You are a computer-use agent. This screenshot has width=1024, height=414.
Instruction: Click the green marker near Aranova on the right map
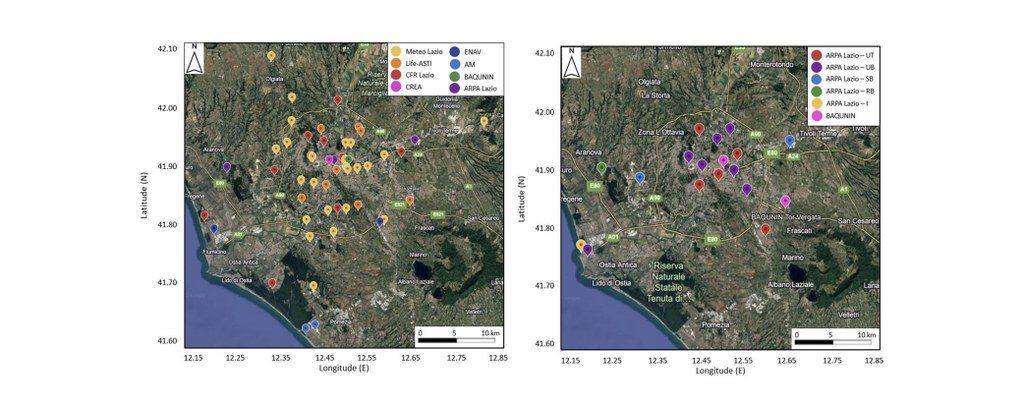click(602, 168)
